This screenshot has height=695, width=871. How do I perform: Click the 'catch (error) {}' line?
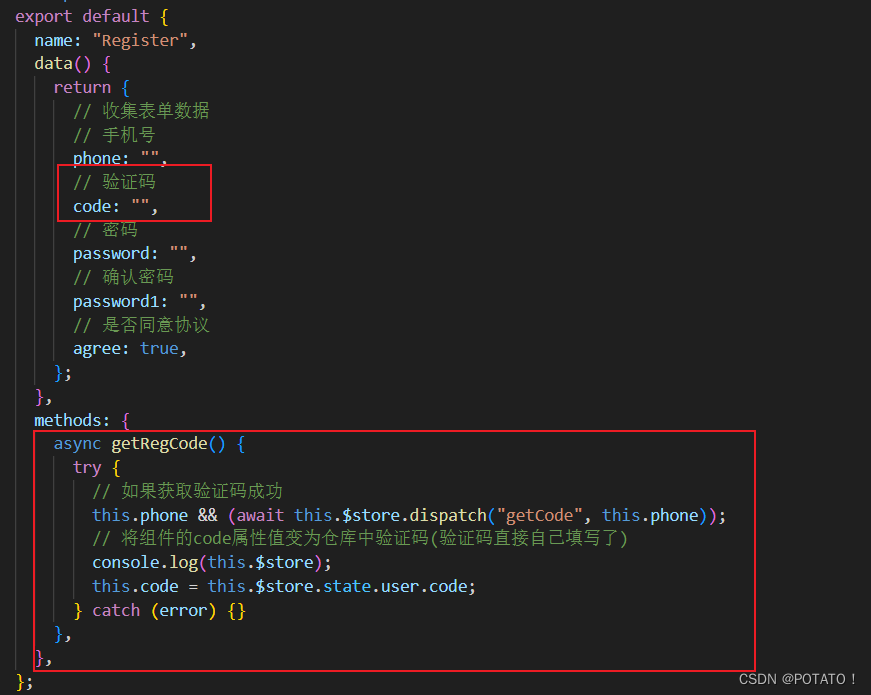pos(159,610)
